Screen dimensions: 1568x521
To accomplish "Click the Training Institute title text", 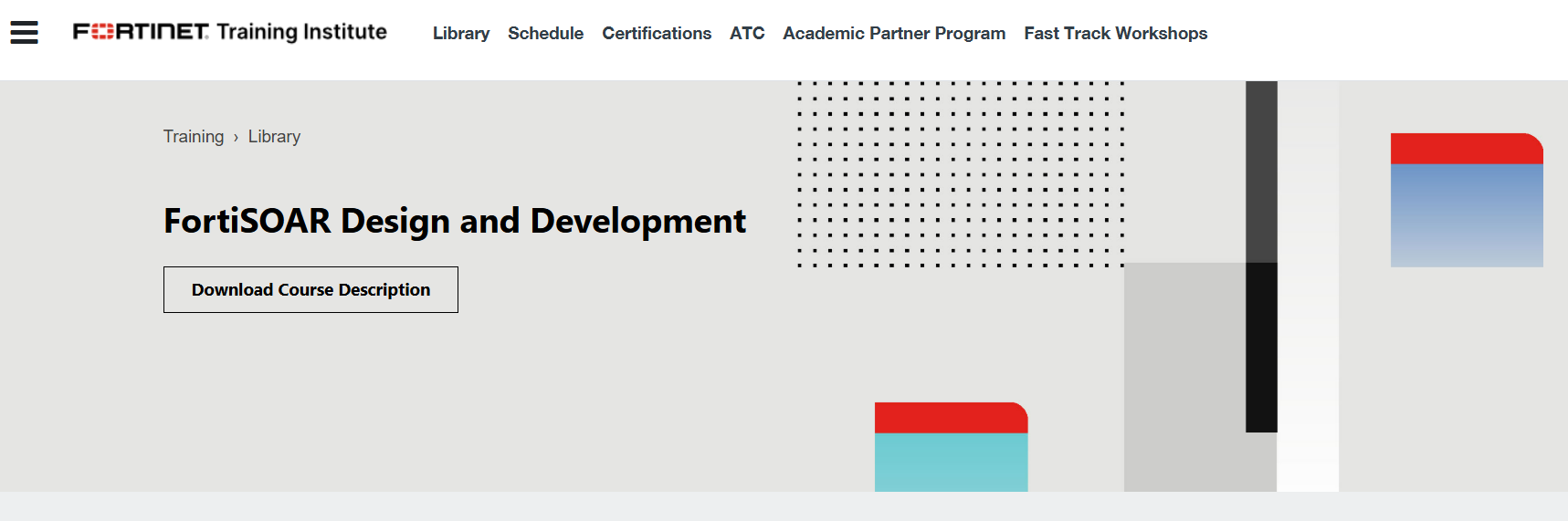I will [301, 32].
